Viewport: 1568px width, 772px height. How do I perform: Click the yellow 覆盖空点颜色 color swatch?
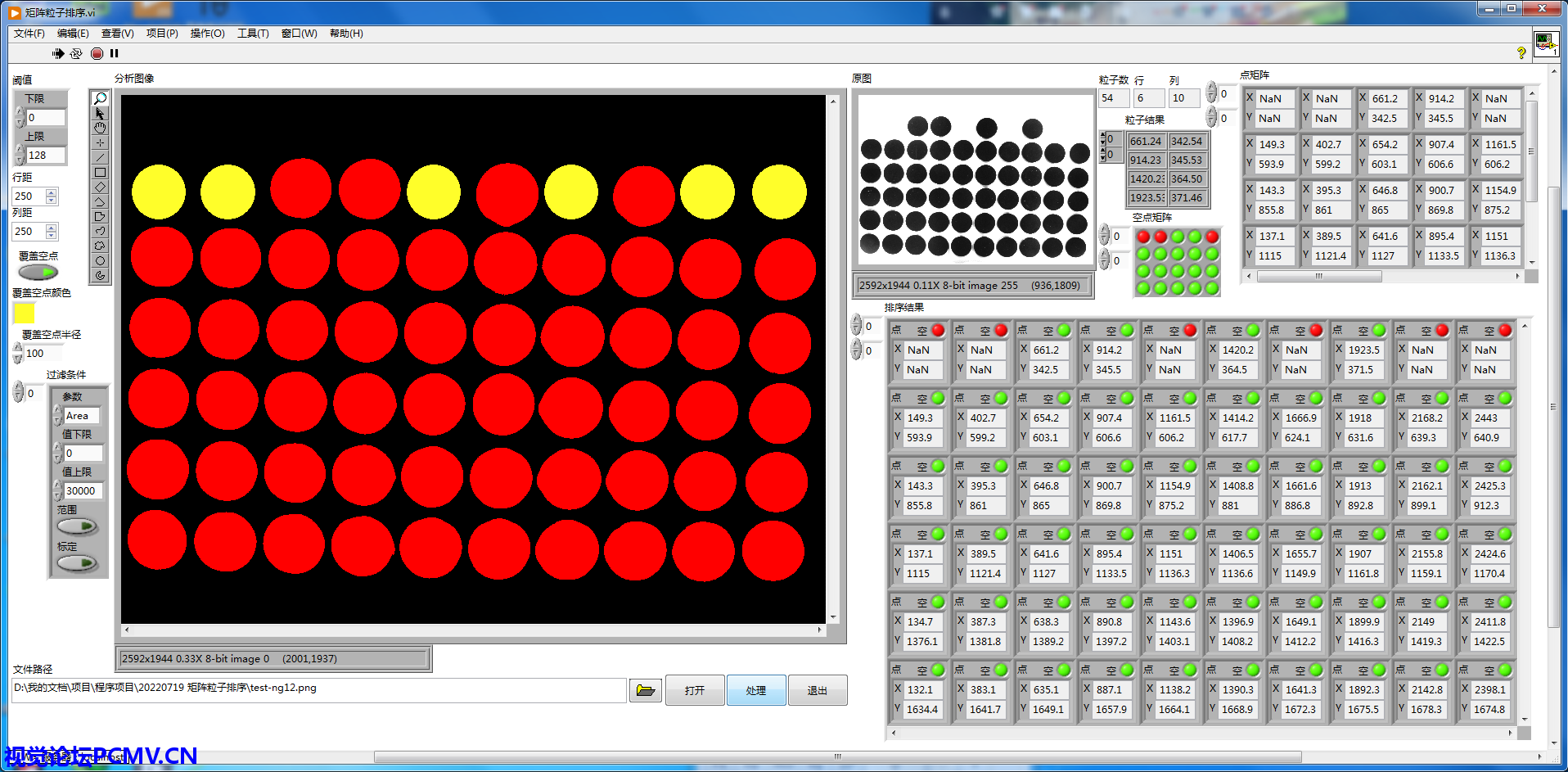tap(25, 314)
